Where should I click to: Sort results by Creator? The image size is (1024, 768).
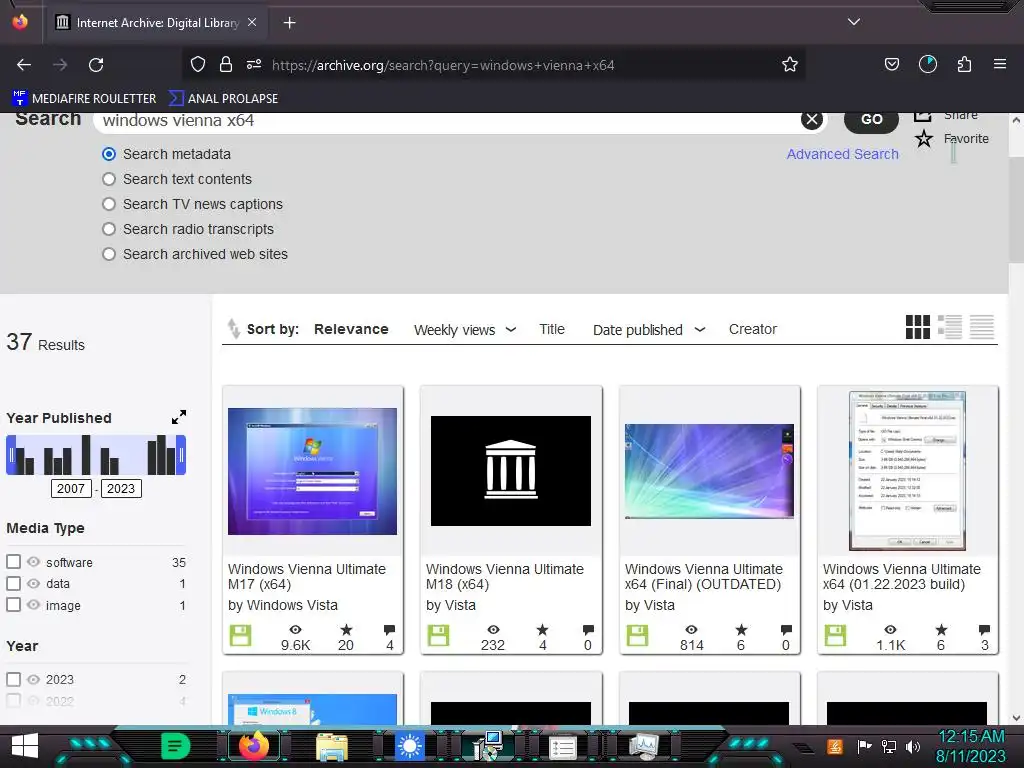pos(752,329)
